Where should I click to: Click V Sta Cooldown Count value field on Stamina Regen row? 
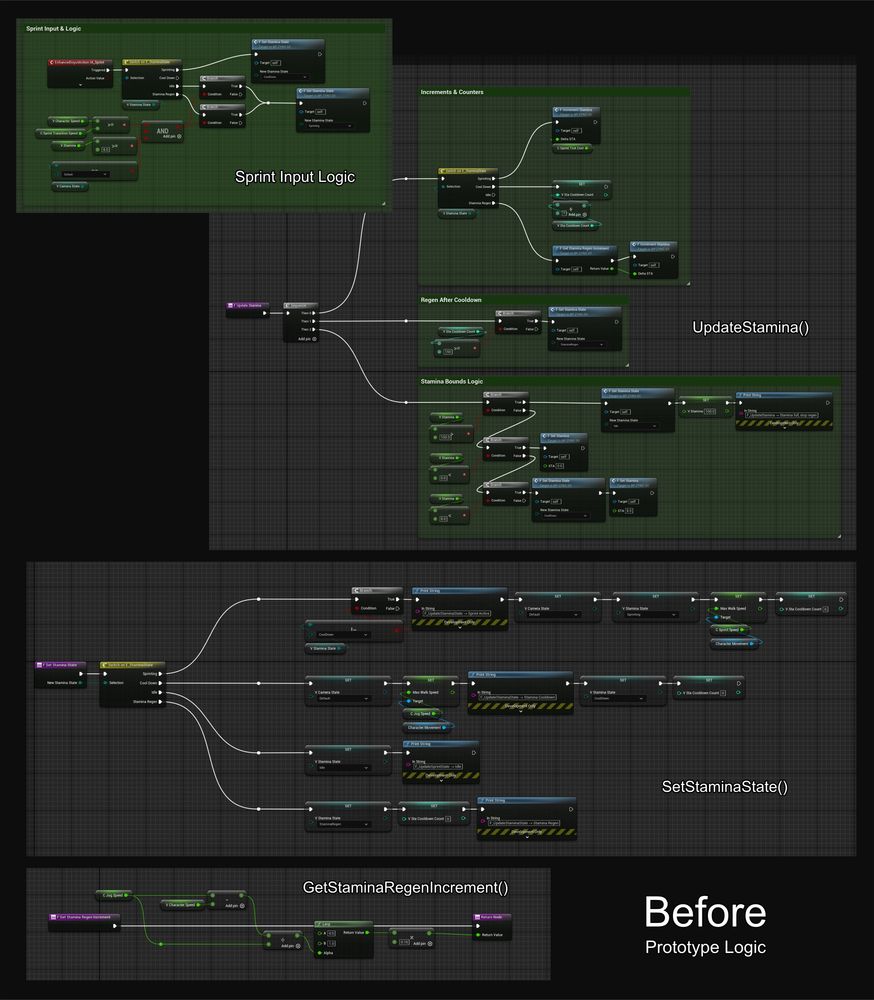point(448,819)
